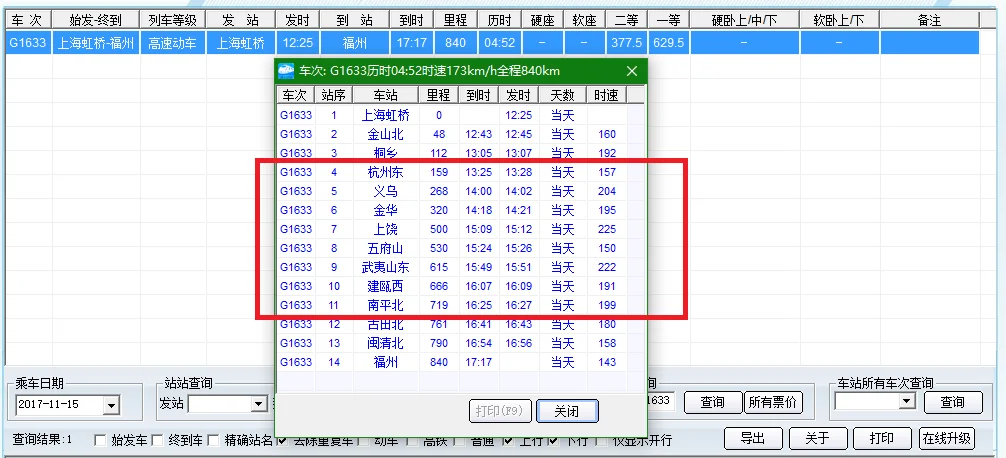The height and width of the screenshot is (458, 1006).
Task: Select the G1633 row in main results
Action: pyautogui.click(x=491, y=44)
